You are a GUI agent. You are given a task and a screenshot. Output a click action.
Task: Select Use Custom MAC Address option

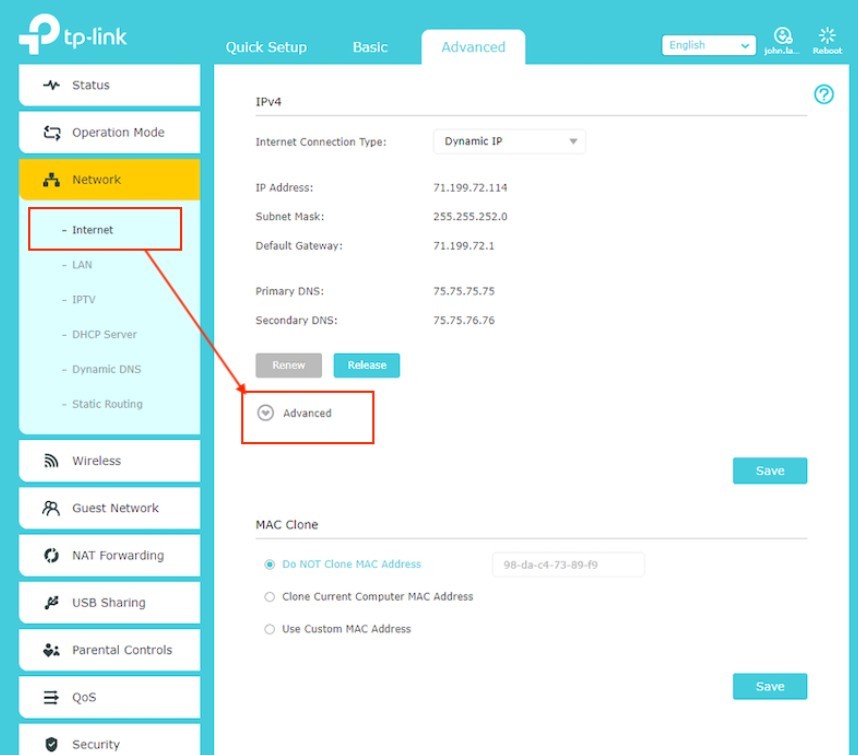pyautogui.click(x=270, y=629)
